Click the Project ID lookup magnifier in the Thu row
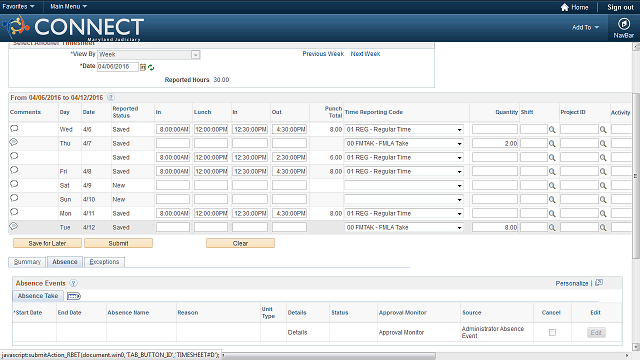 pos(603,144)
